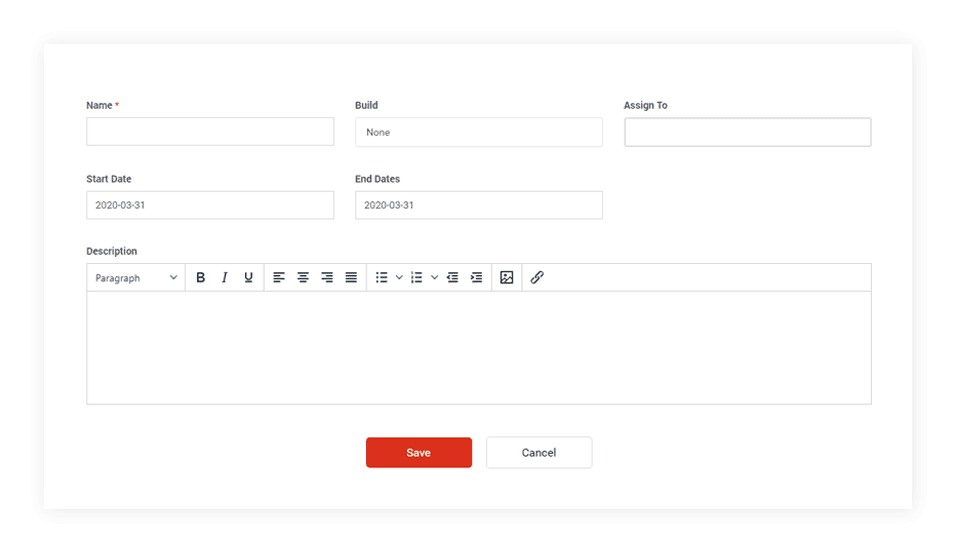
Task: Click the Build label
Action: tap(366, 105)
